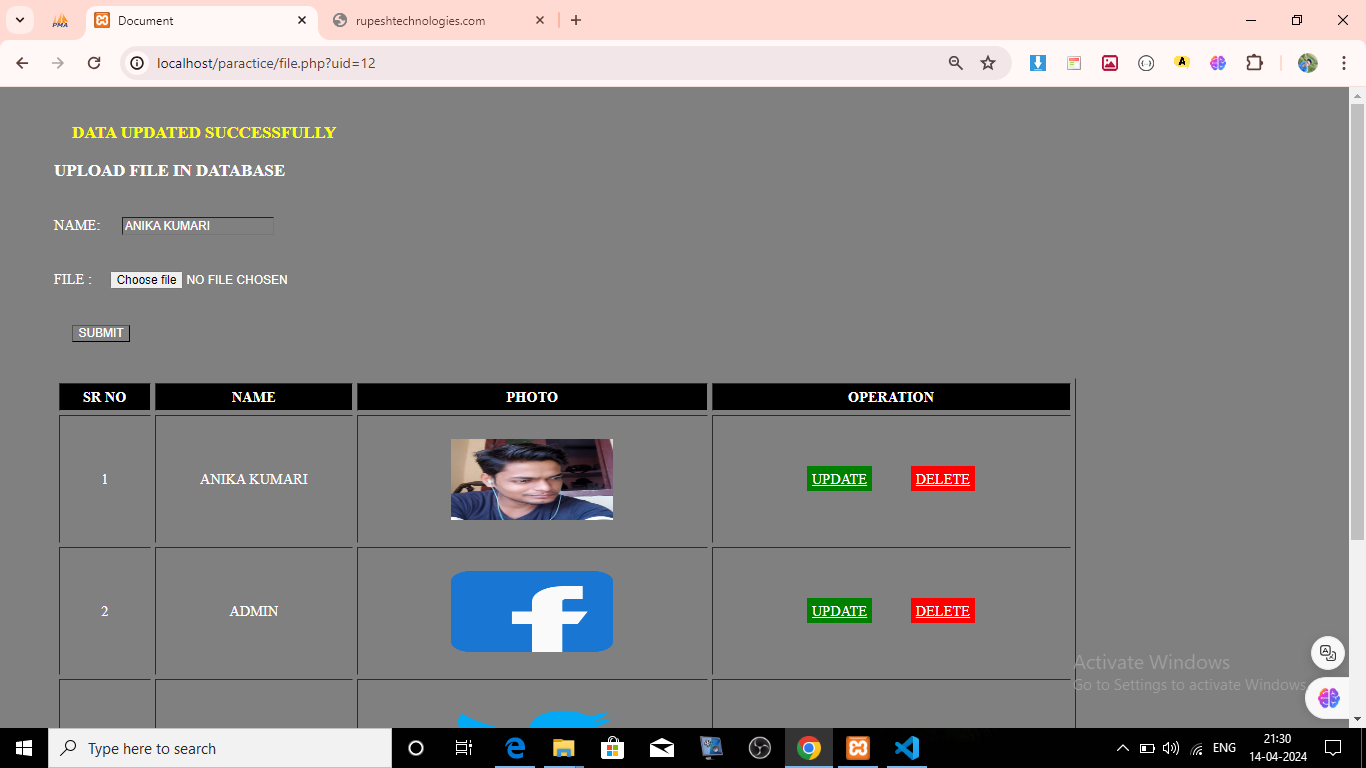
Task: Click the ANIKA KUMARI name cell
Action: (254, 479)
